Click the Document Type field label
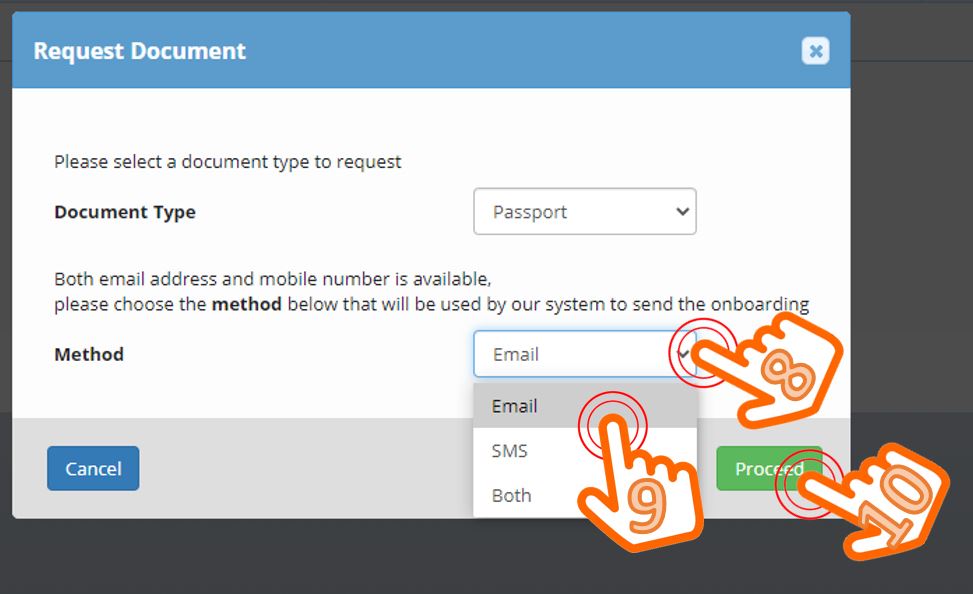Viewport: 973px width, 594px height. pyautogui.click(x=125, y=212)
